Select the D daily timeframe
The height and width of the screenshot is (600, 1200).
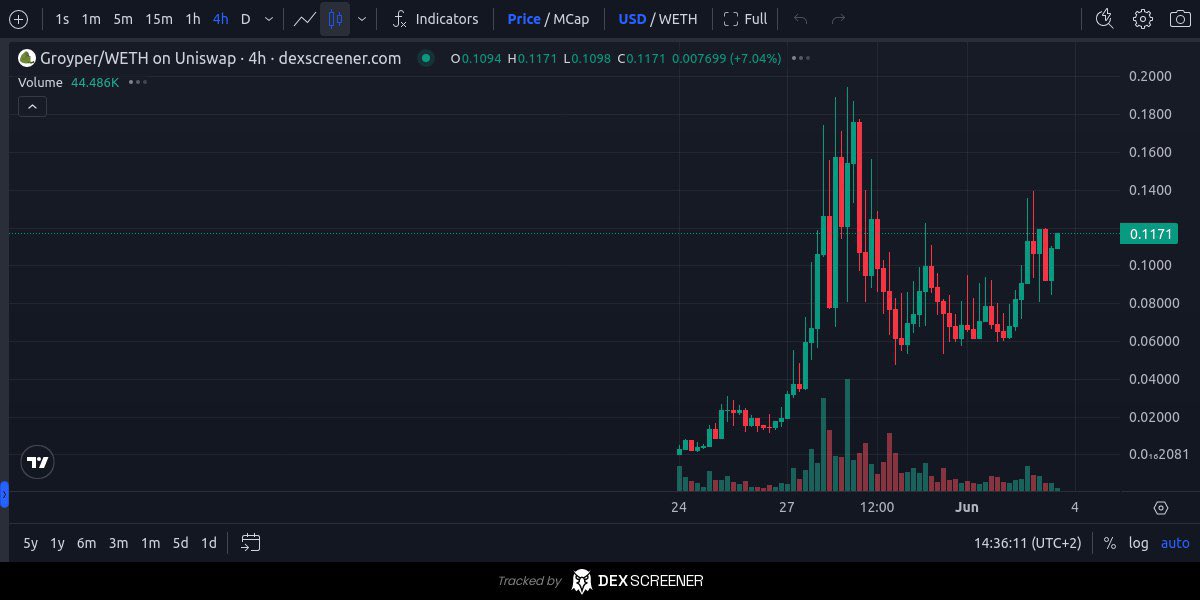[x=245, y=19]
